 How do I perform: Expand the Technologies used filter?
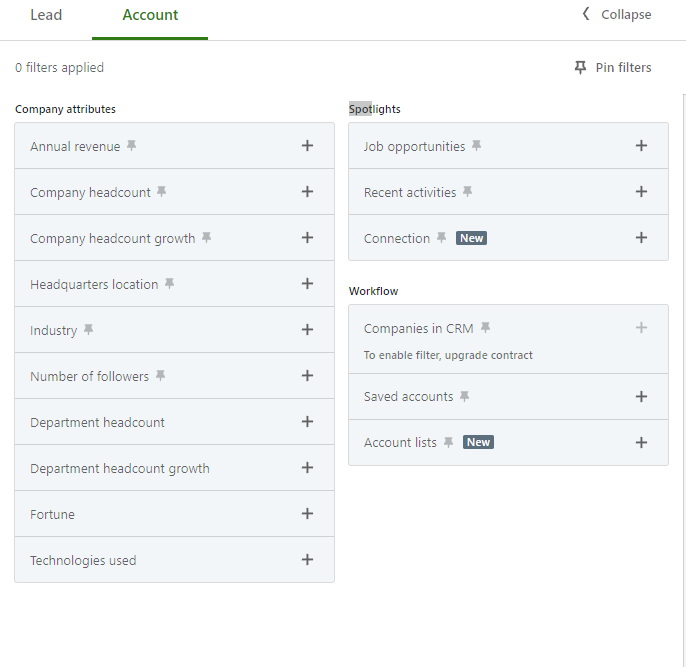click(307, 560)
